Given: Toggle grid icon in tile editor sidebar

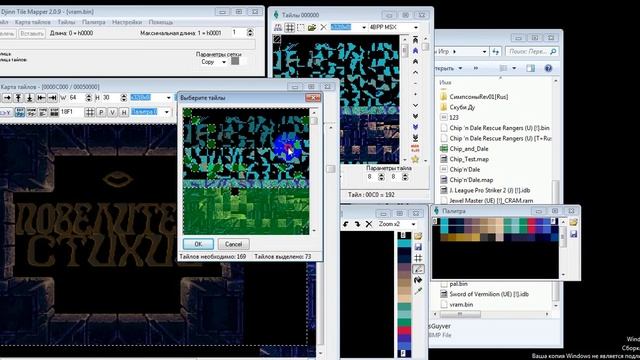Looking at the screenshot, I should pos(418,258).
